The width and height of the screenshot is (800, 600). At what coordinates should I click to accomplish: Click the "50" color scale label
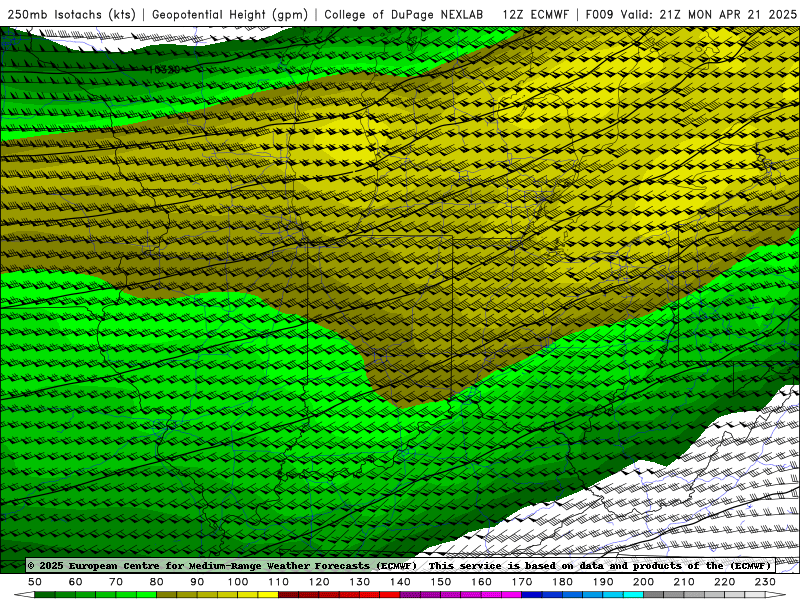point(35,582)
